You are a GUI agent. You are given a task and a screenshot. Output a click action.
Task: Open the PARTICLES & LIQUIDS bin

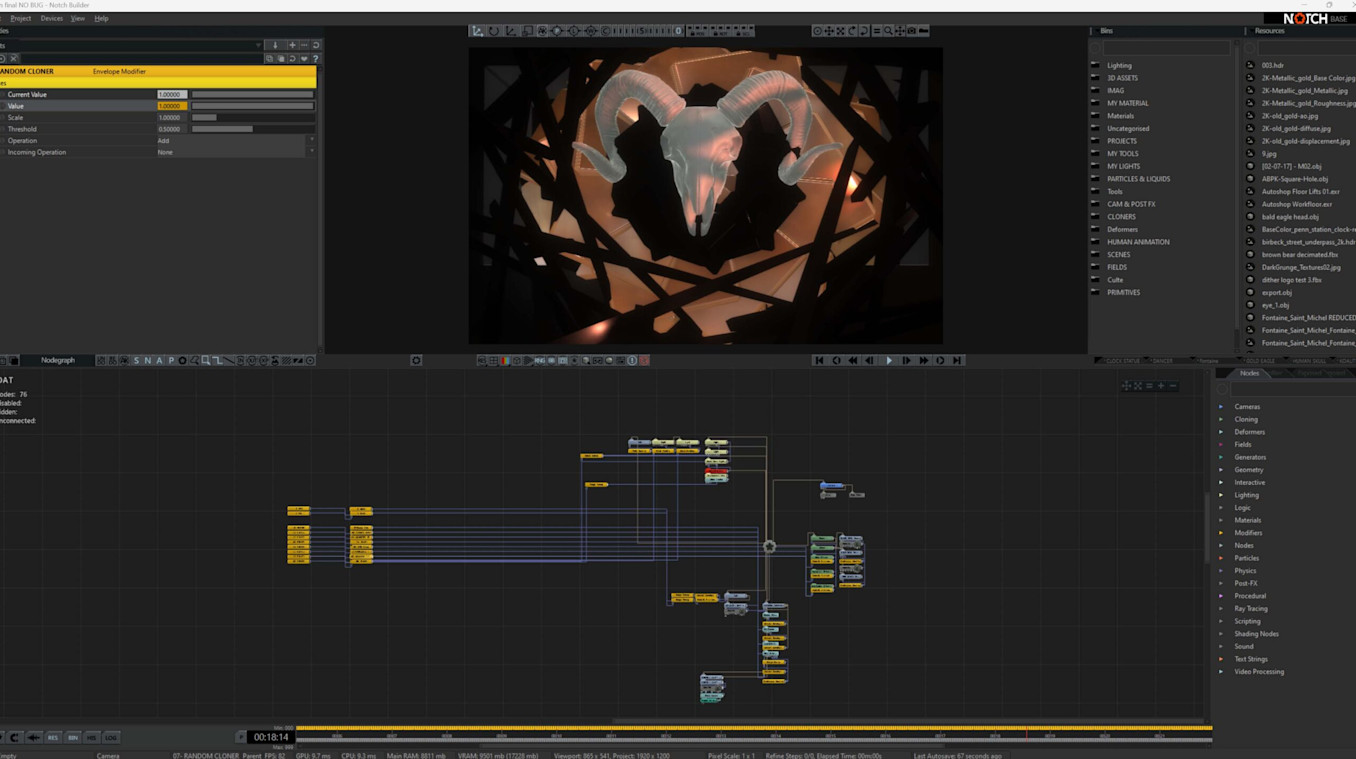[1138, 179]
